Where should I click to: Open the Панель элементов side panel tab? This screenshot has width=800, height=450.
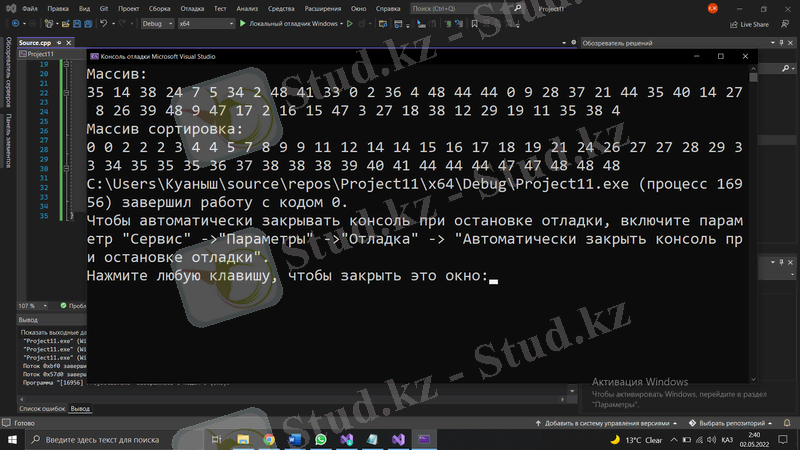click(x=8, y=140)
